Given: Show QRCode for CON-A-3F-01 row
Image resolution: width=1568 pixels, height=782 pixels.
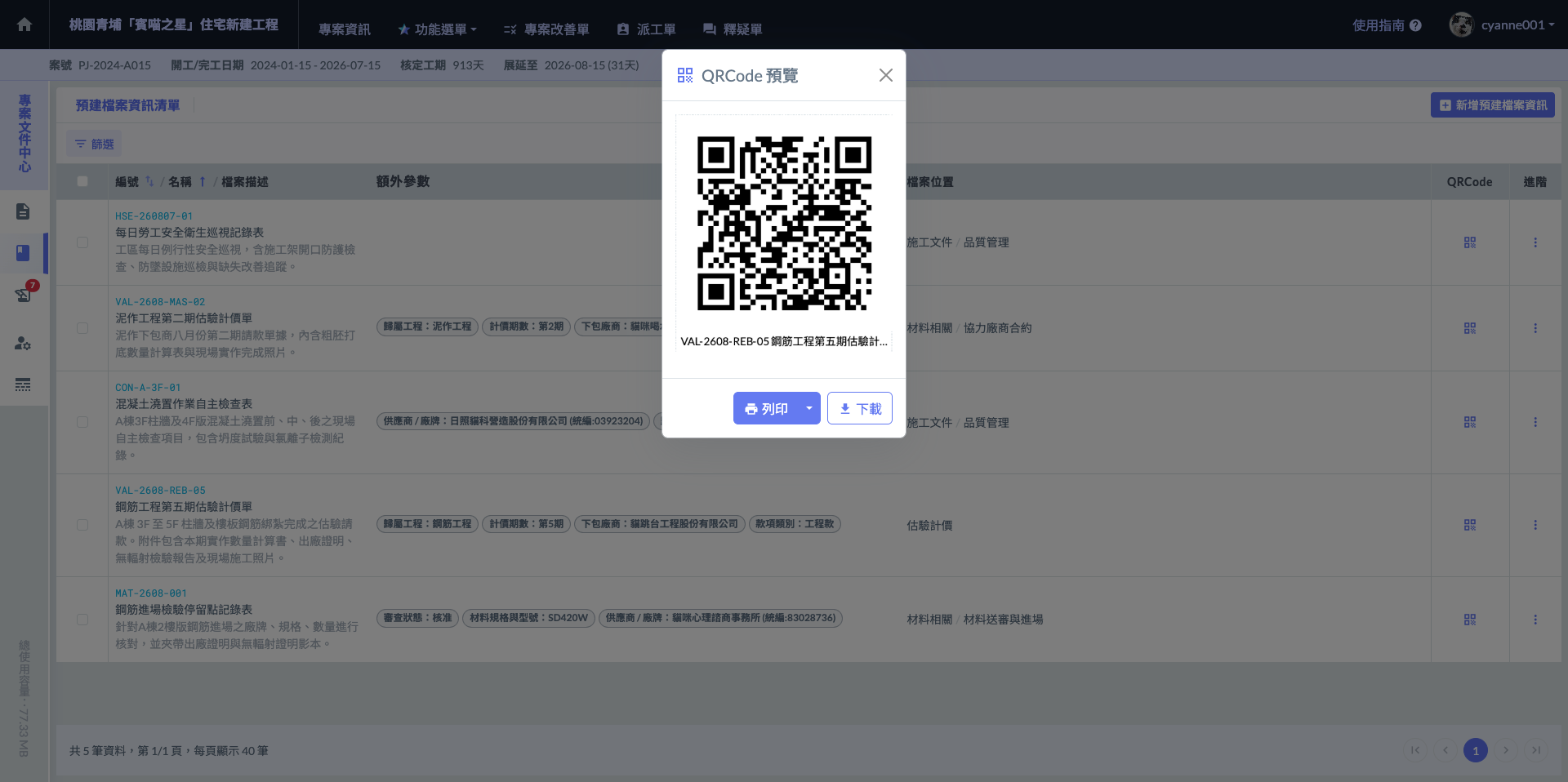Looking at the screenshot, I should click(x=1470, y=422).
